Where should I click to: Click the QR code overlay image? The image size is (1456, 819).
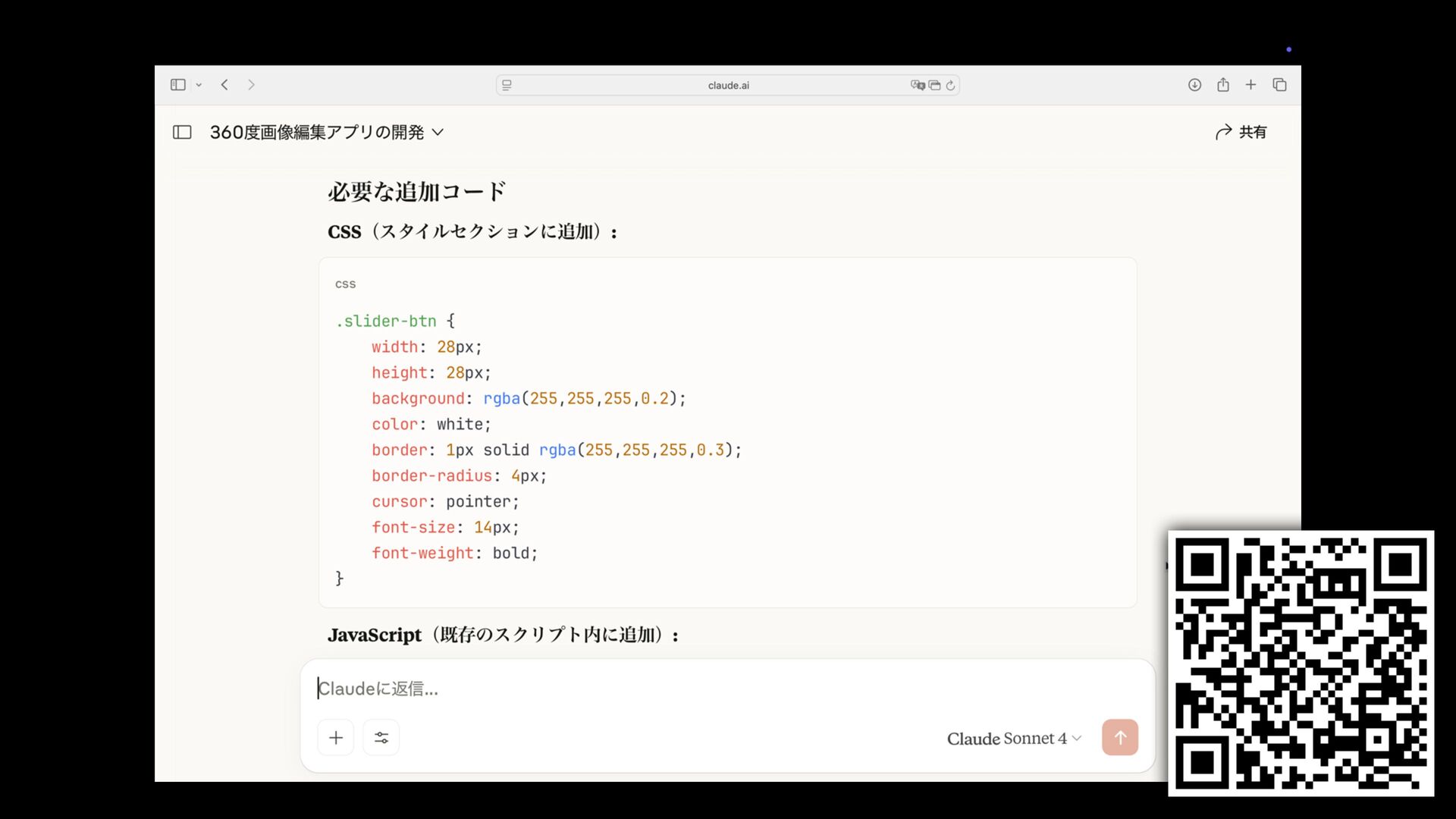1301,664
